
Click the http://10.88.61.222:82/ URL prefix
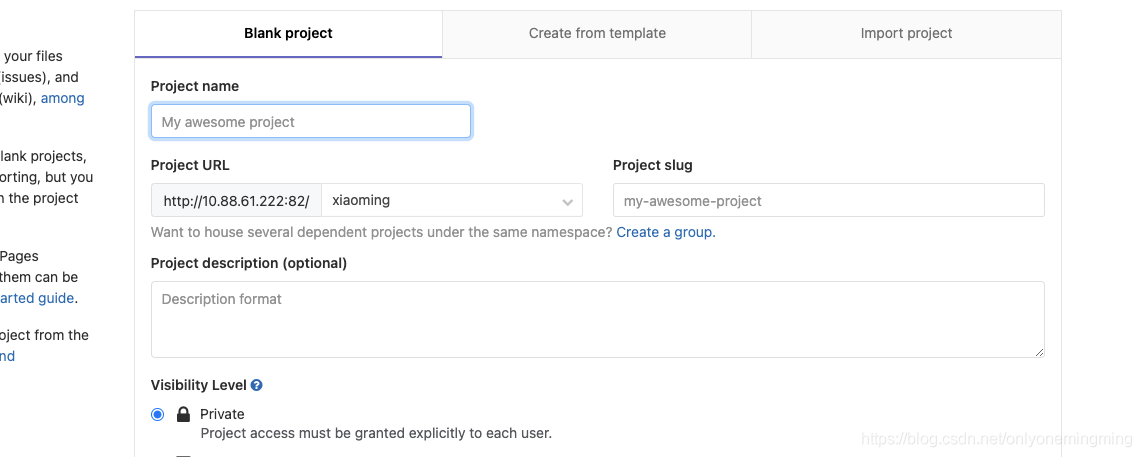point(236,200)
